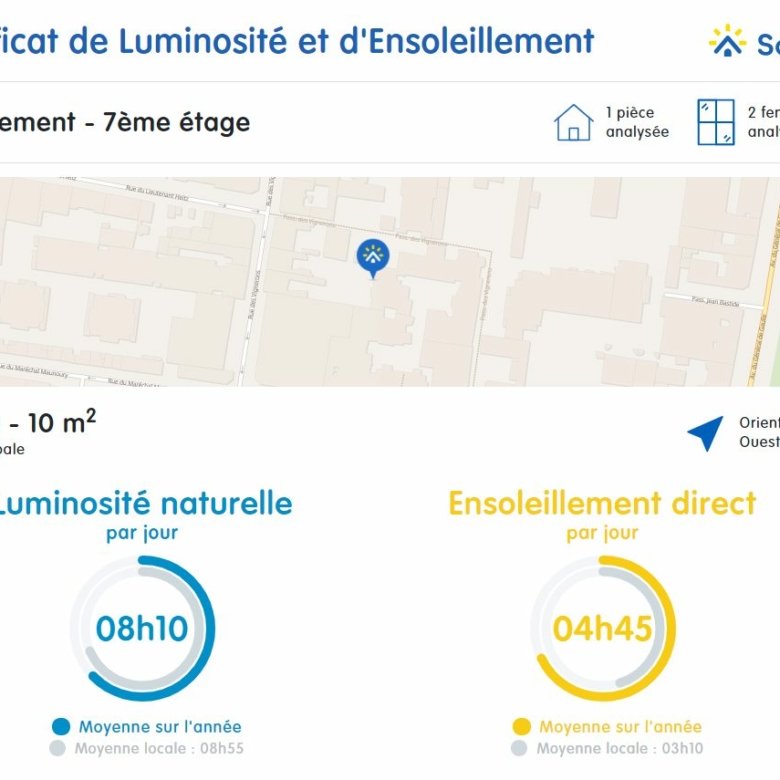The height and width of the screenshot is (780, 780).
Task: Click the Certificat de Luminosité et d'Ensoleillement title
Action: pos(297,41)
